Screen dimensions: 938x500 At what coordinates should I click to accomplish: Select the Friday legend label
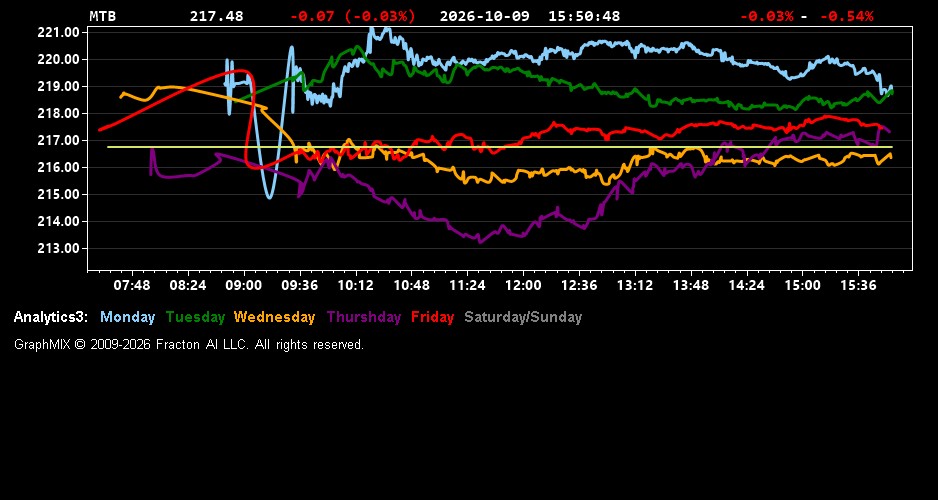[x=433, y=317]
